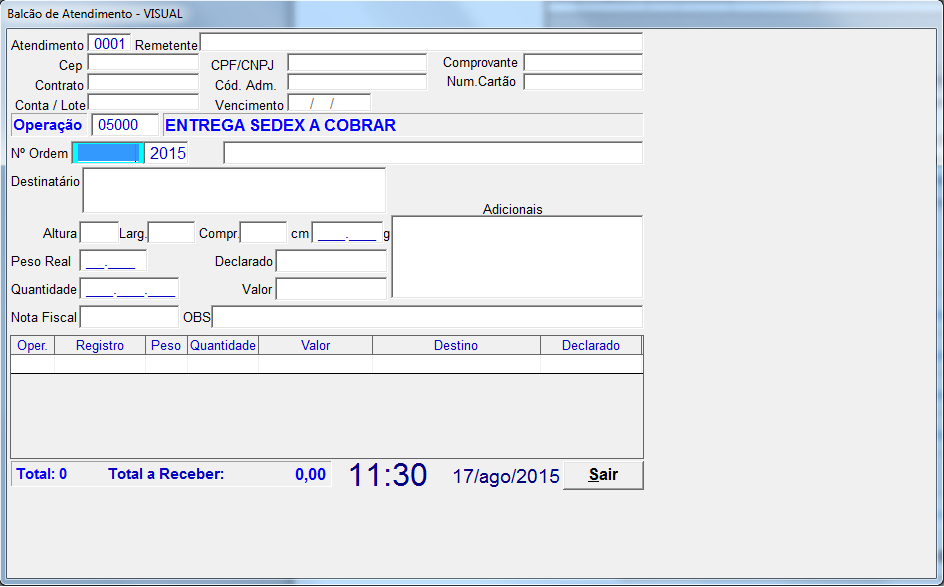Focus the Conta / Lote field
This screenshot has height=587, width=944.
pos(143,102)
